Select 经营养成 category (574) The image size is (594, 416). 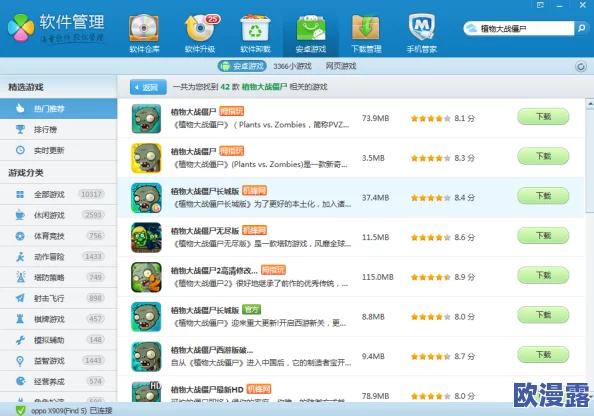(x=58, y=381)
